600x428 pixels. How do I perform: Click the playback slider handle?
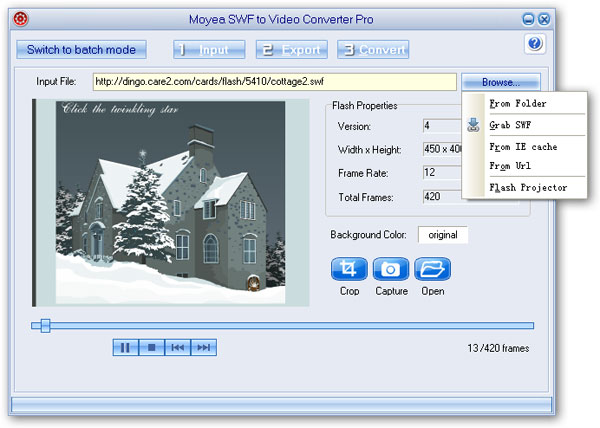coord(46,326)
